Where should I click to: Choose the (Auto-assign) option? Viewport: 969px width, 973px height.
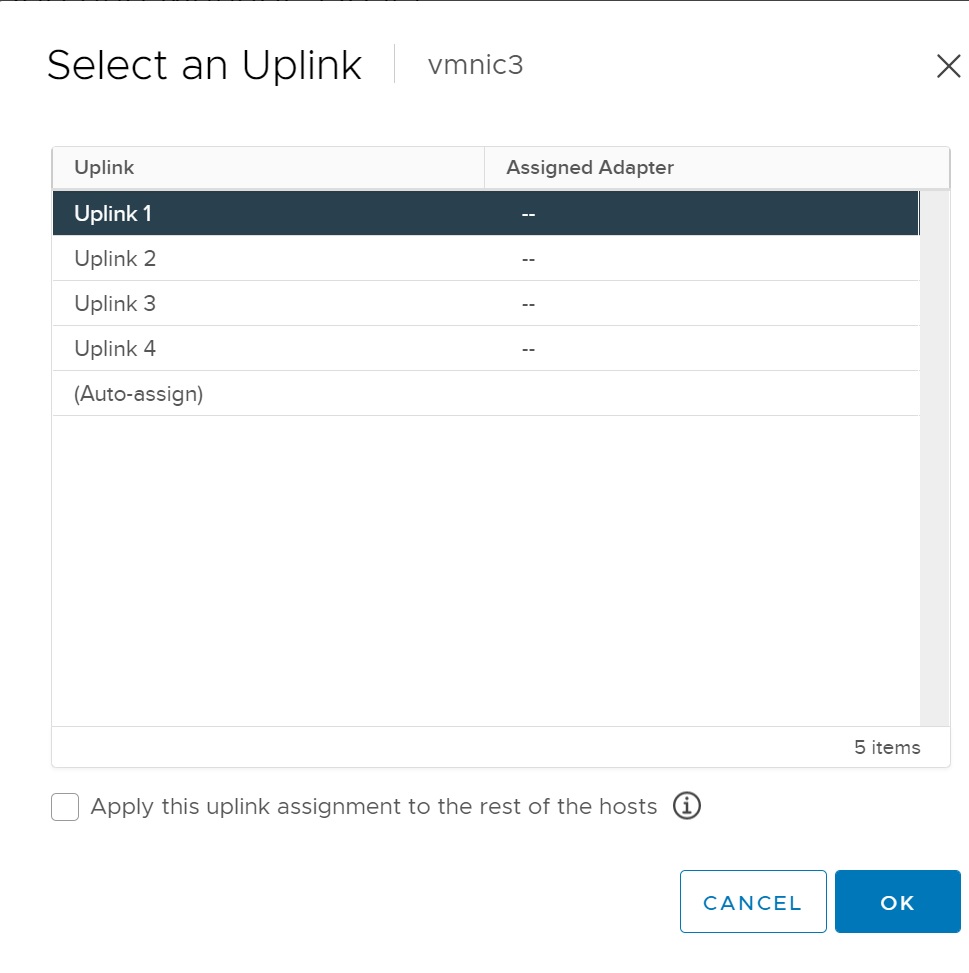[138, 394]
